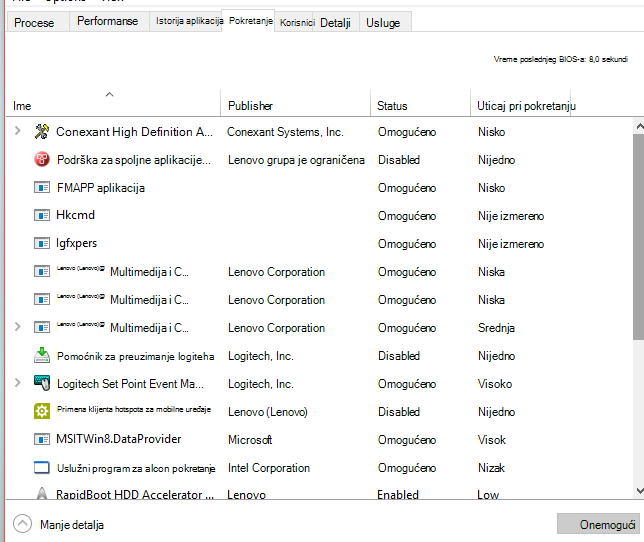The image size is (644, 542).
Task: Click the Uslužni program za alcon pokretanje icon
Action: (42, 467)
